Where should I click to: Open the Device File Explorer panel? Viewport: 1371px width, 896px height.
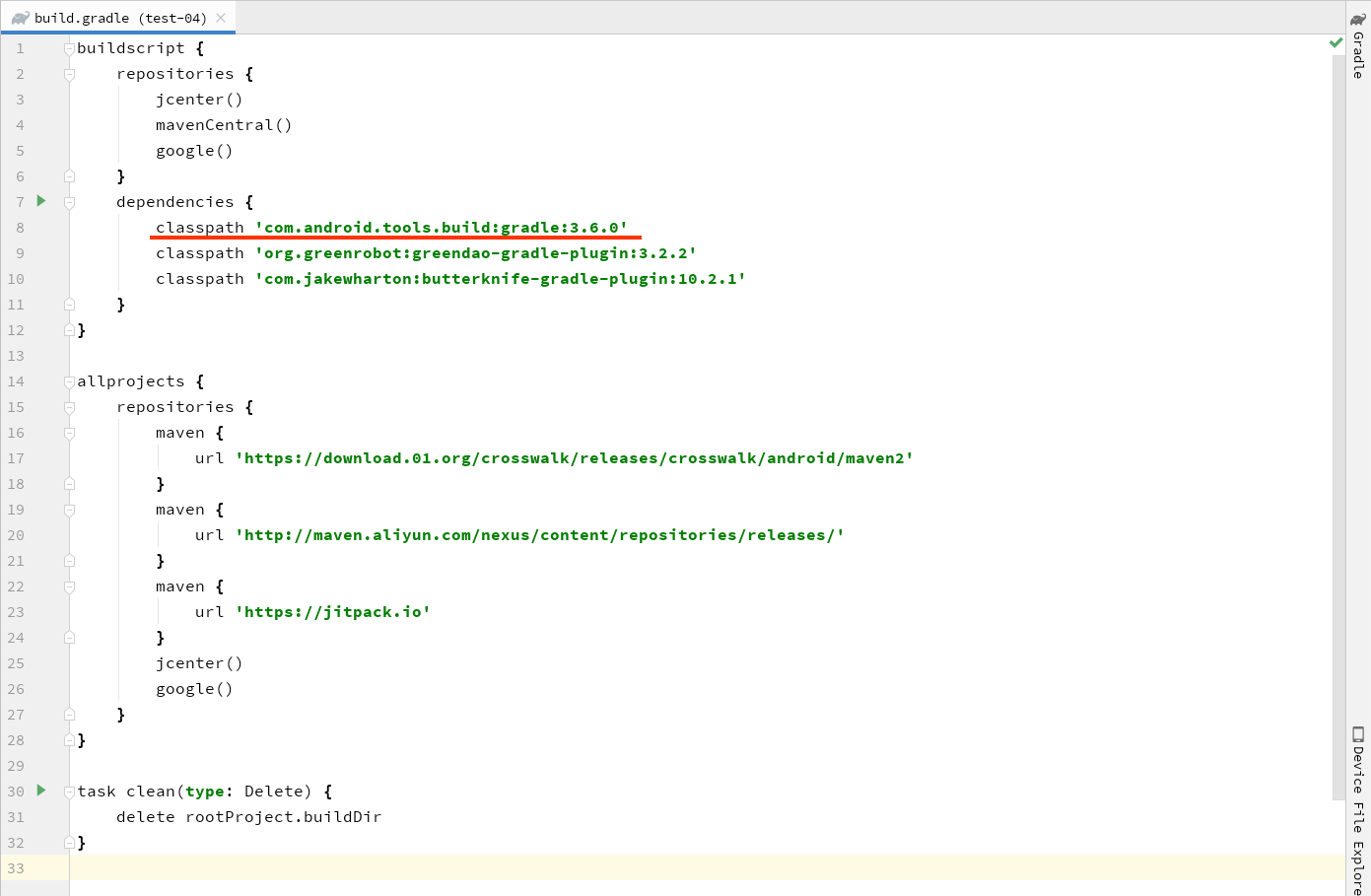[x=1358, y=809]
